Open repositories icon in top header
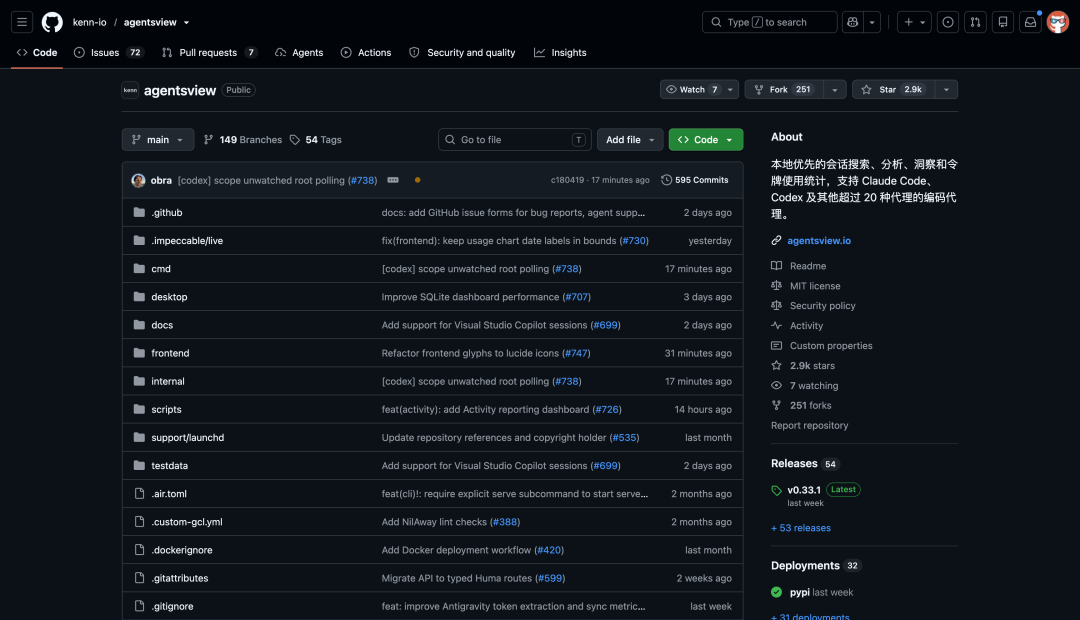The height and width of the screenshot is (620, 1080). click(x=1003, y=22)
